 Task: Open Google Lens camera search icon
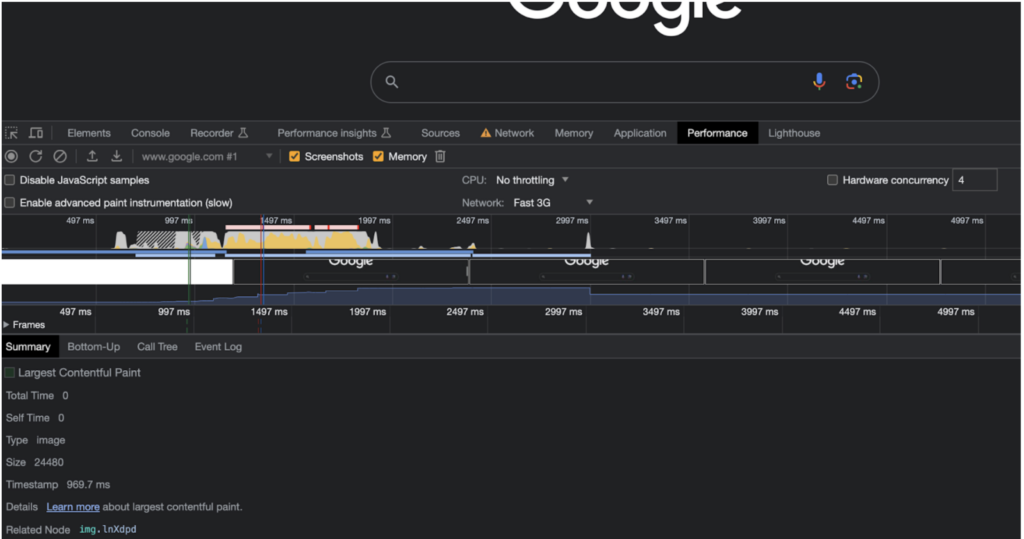tap(854, 81)
